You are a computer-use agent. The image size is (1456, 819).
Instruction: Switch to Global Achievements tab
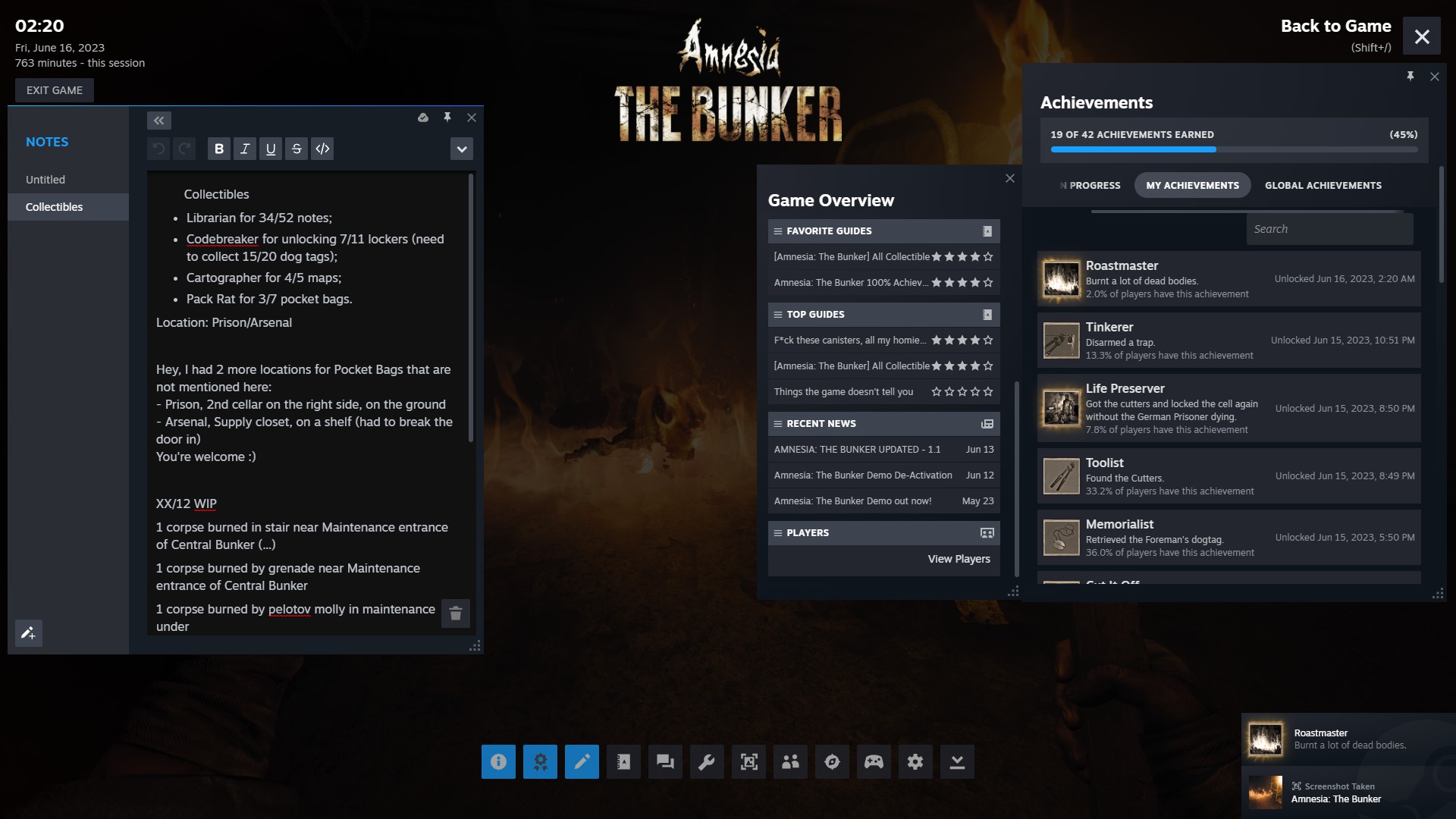(1323, 185)
